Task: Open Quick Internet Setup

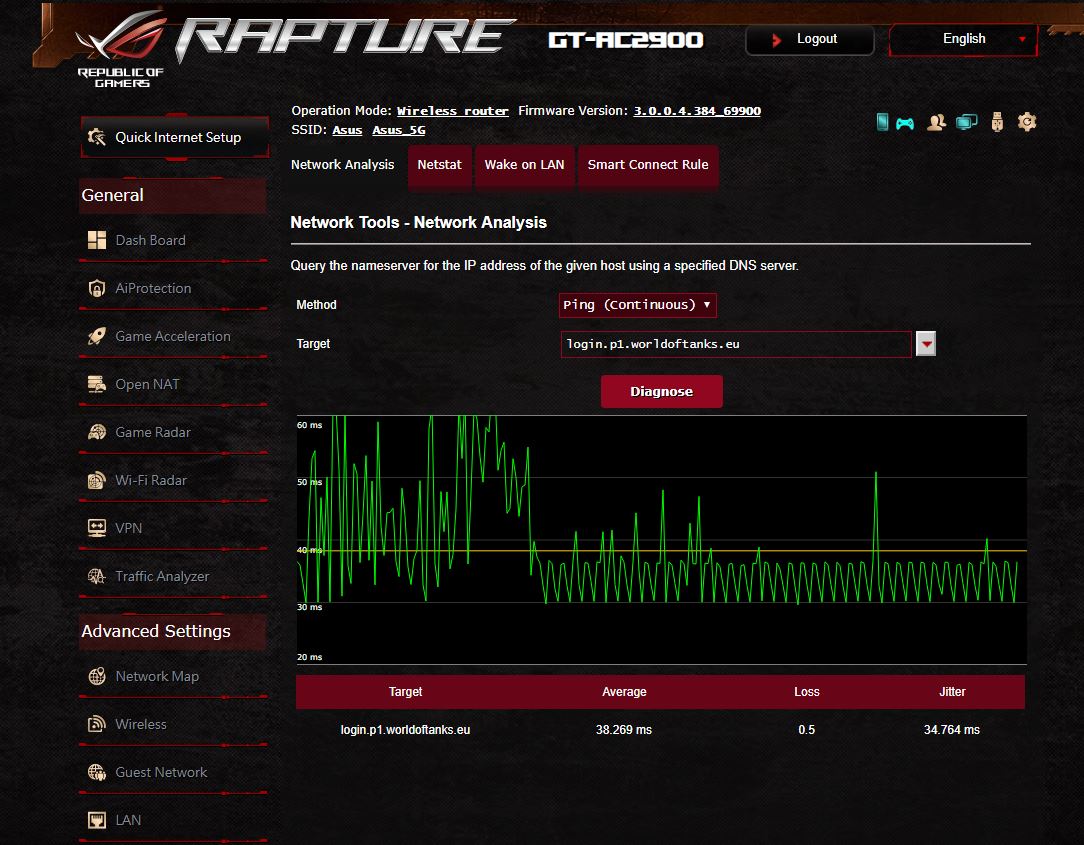Action: (176, 137)
